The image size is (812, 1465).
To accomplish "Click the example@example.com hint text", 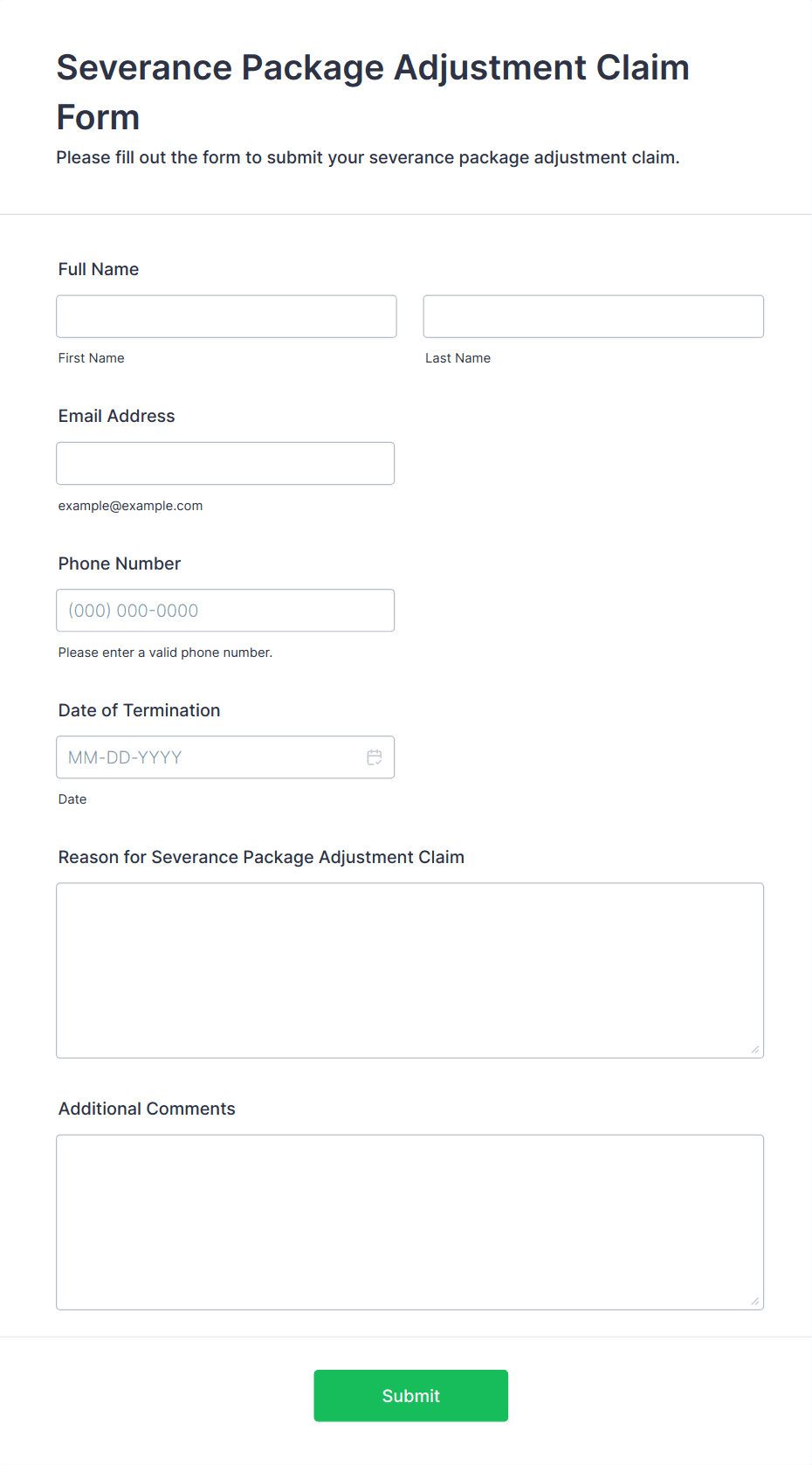I will pos(131,506).
